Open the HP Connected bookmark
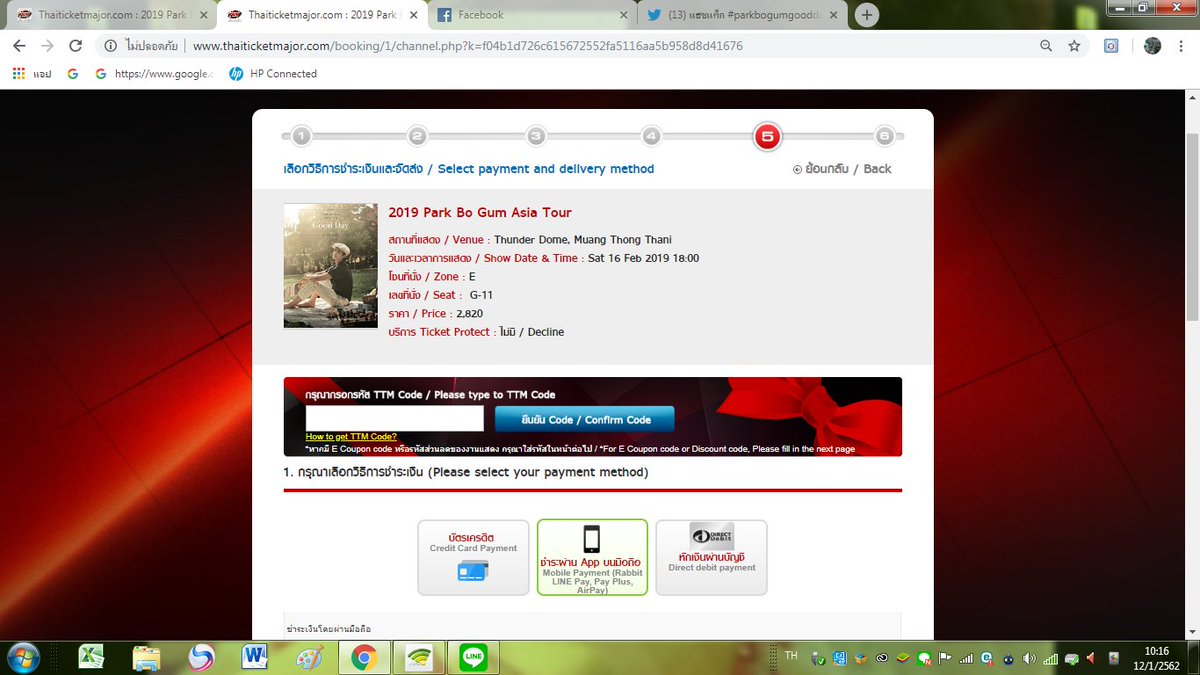Image resolution: width=1200 pixels, height=675 pixels. pyautogui.click(x=272, y=74)
